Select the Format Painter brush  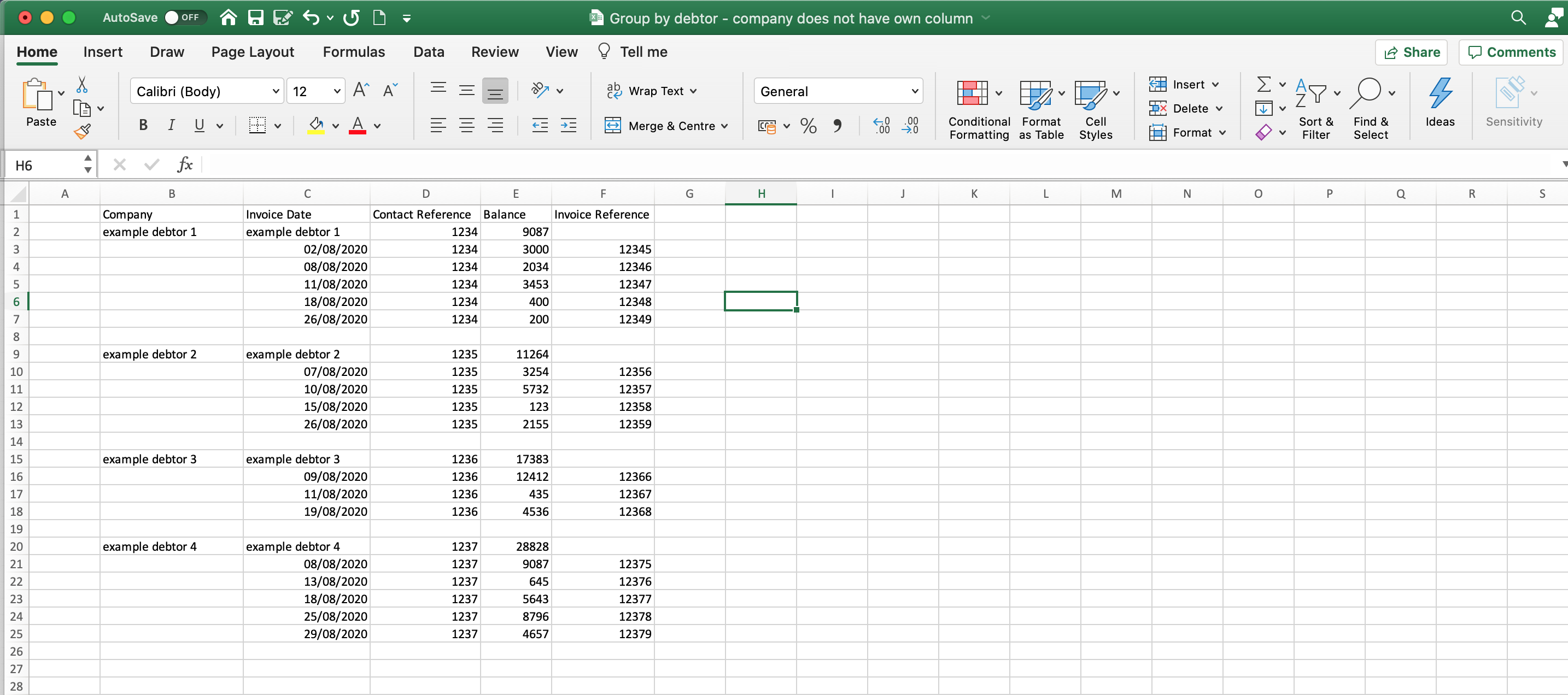tap(81, 131)
